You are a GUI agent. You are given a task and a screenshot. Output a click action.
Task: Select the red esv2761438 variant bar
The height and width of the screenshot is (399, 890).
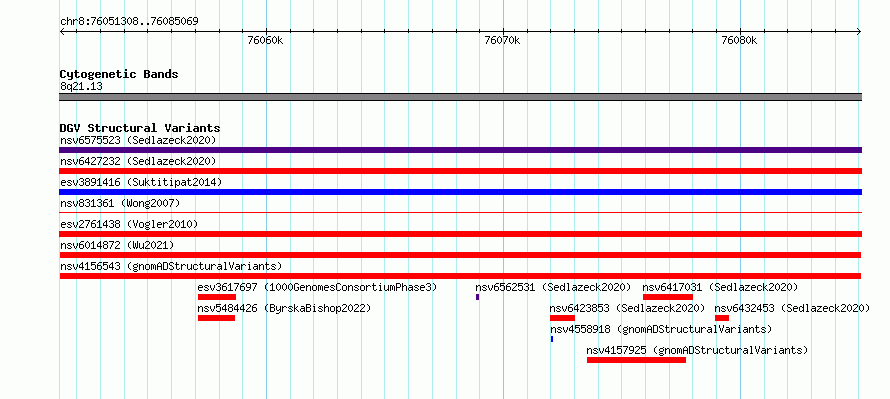(x=460, y=234)
